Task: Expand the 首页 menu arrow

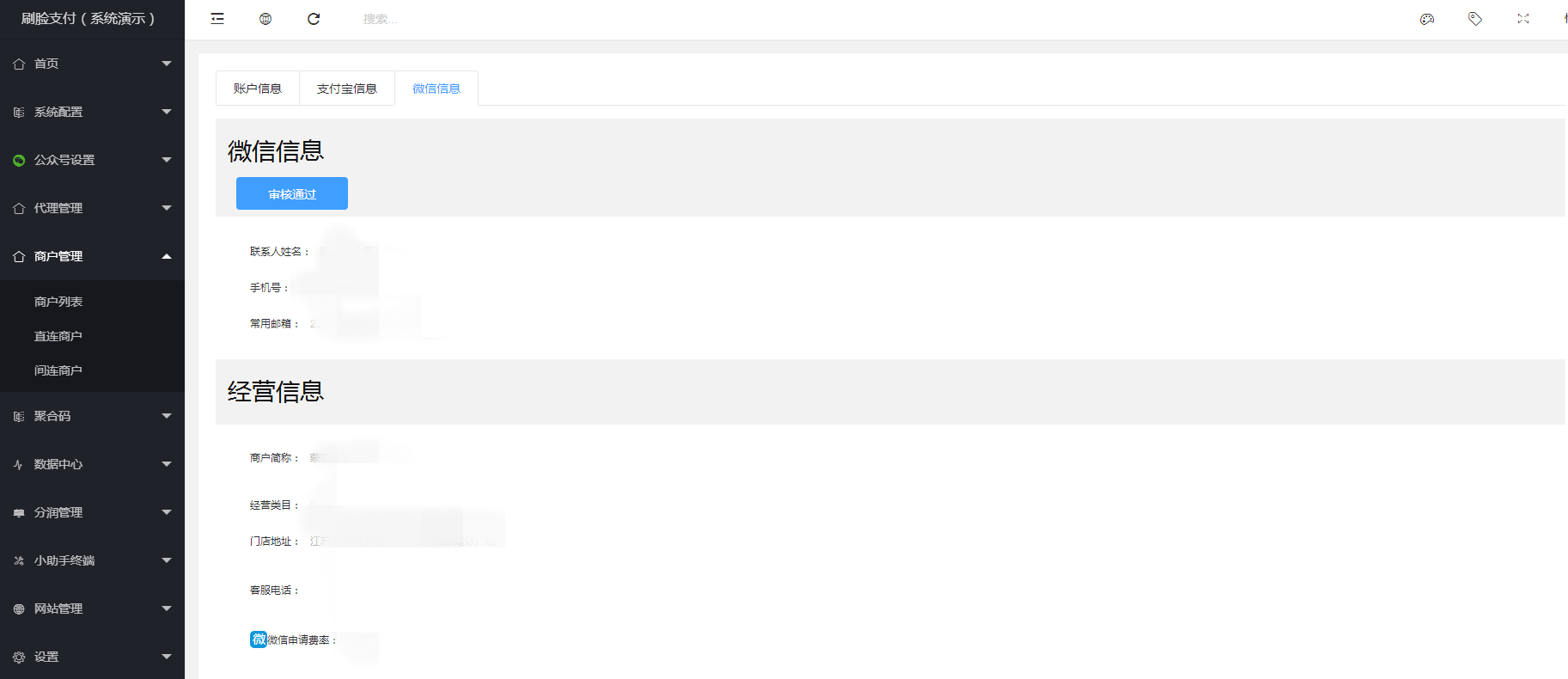Action: [167, 64]
